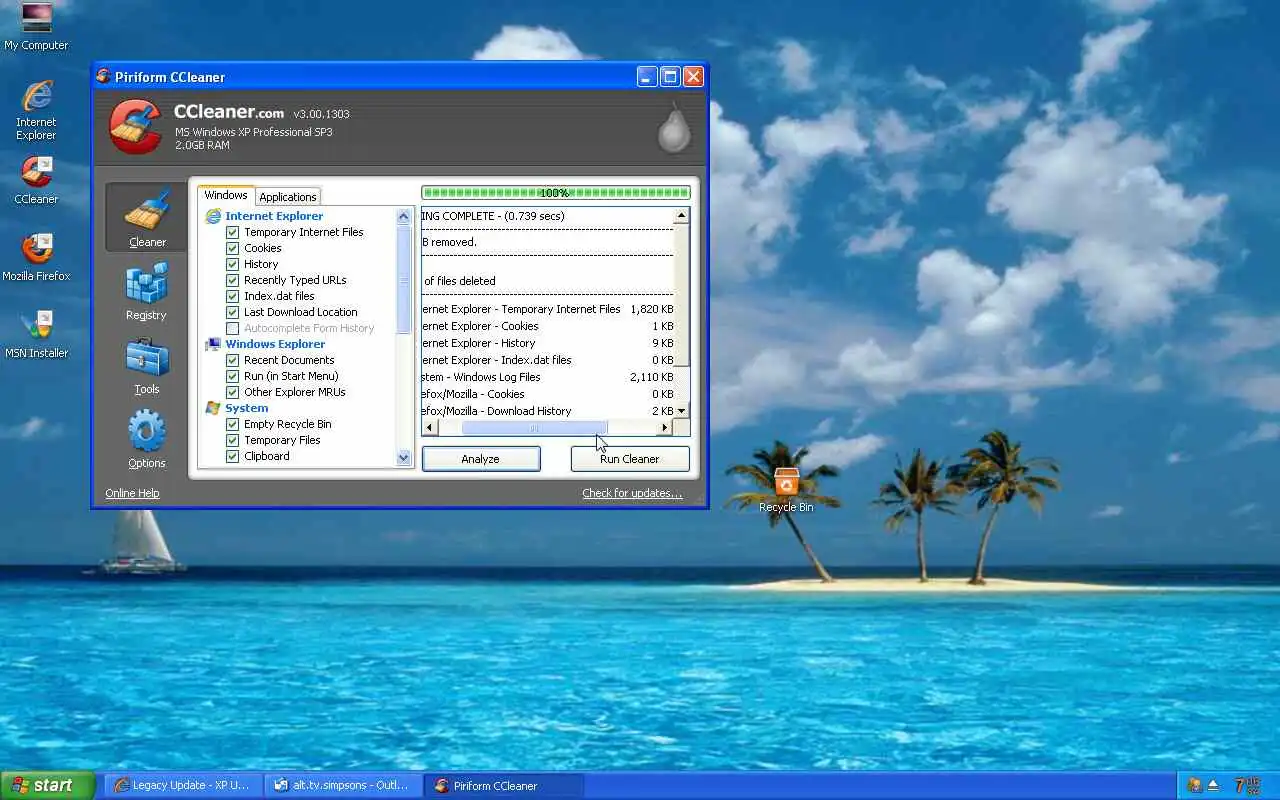Toggle Empty Recycle Bin checkbox
1280x800 pixels.
tap(232, 424)
